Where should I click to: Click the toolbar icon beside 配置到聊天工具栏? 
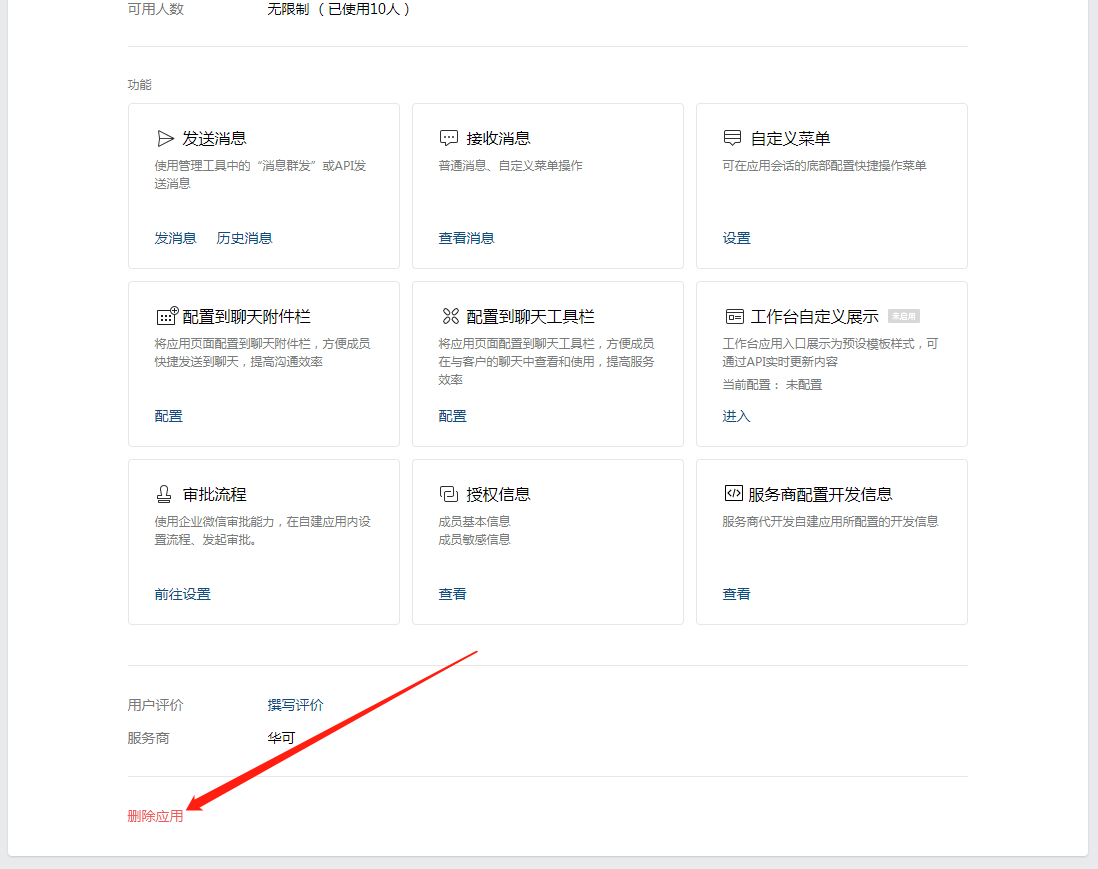coord(450,316)
